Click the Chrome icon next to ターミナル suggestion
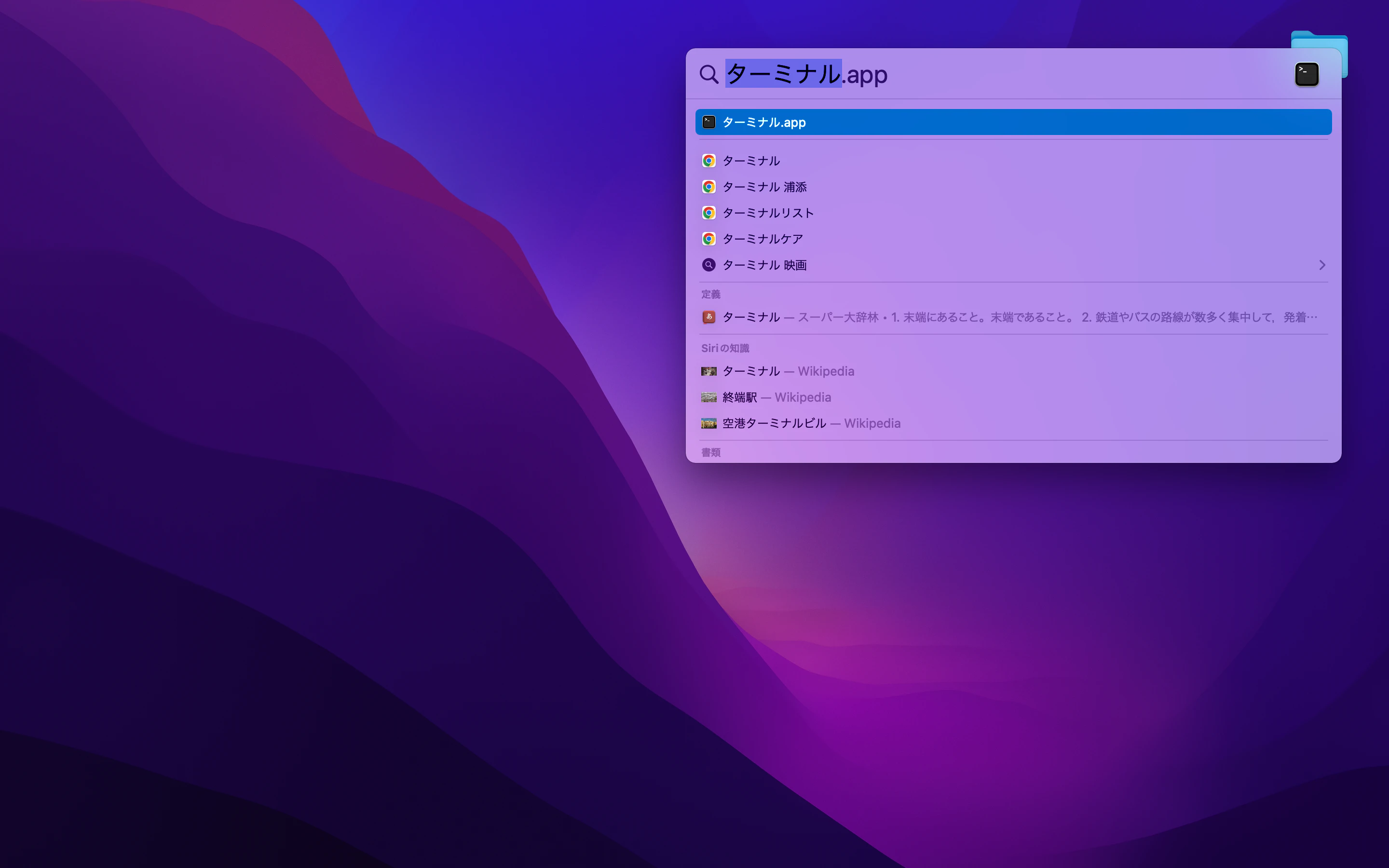Screen dimensions: 1389x868 [709, 161]
